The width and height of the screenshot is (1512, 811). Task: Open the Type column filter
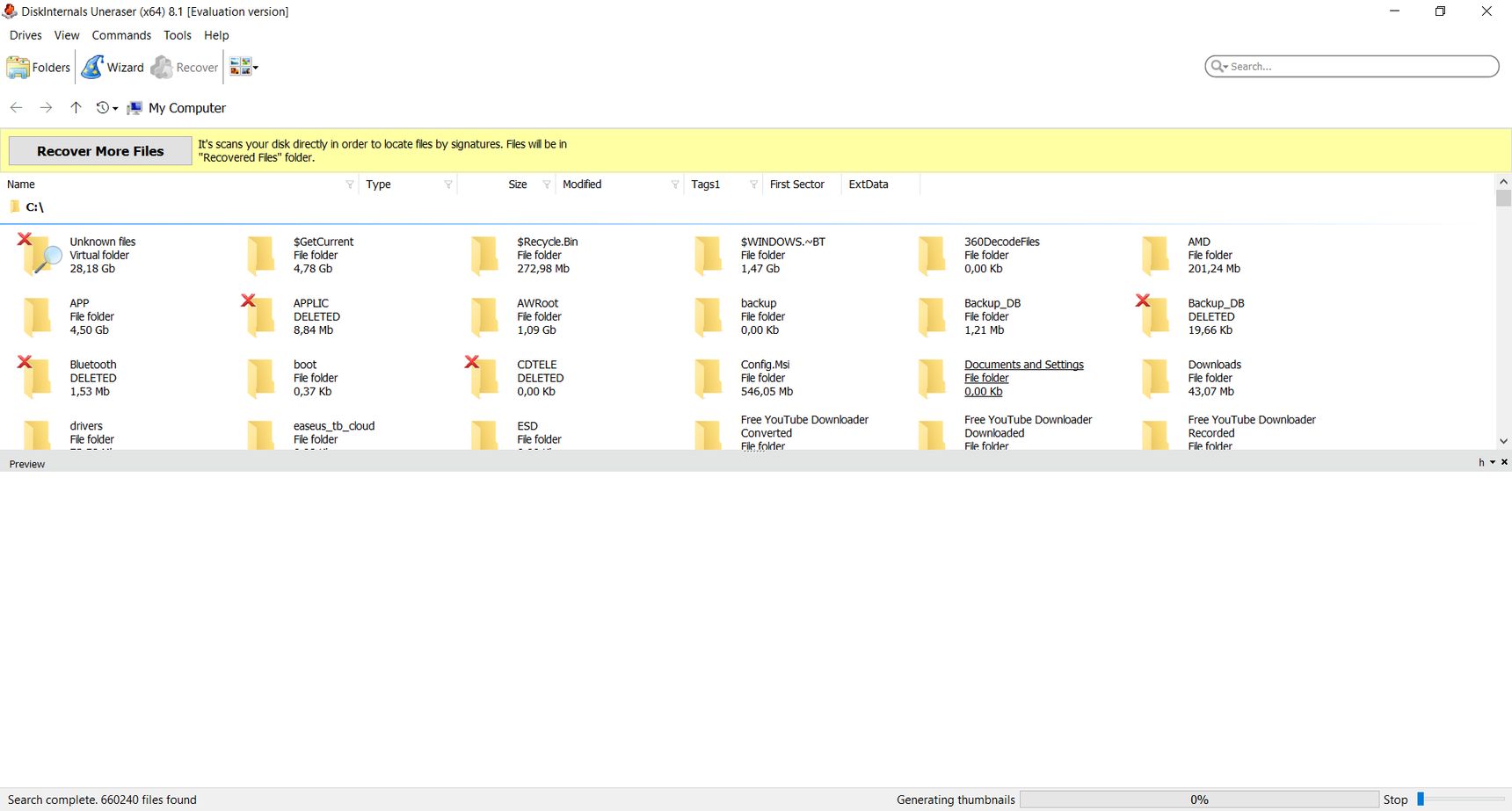point(447,185)
